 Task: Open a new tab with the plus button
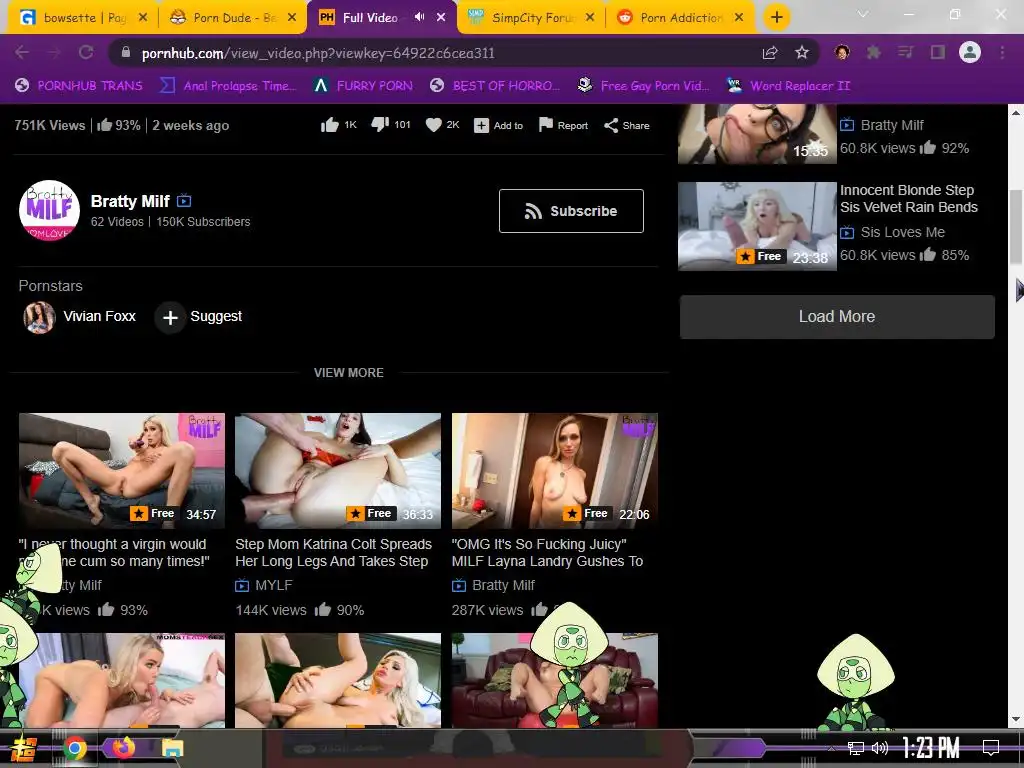click(x=776, y=17)
